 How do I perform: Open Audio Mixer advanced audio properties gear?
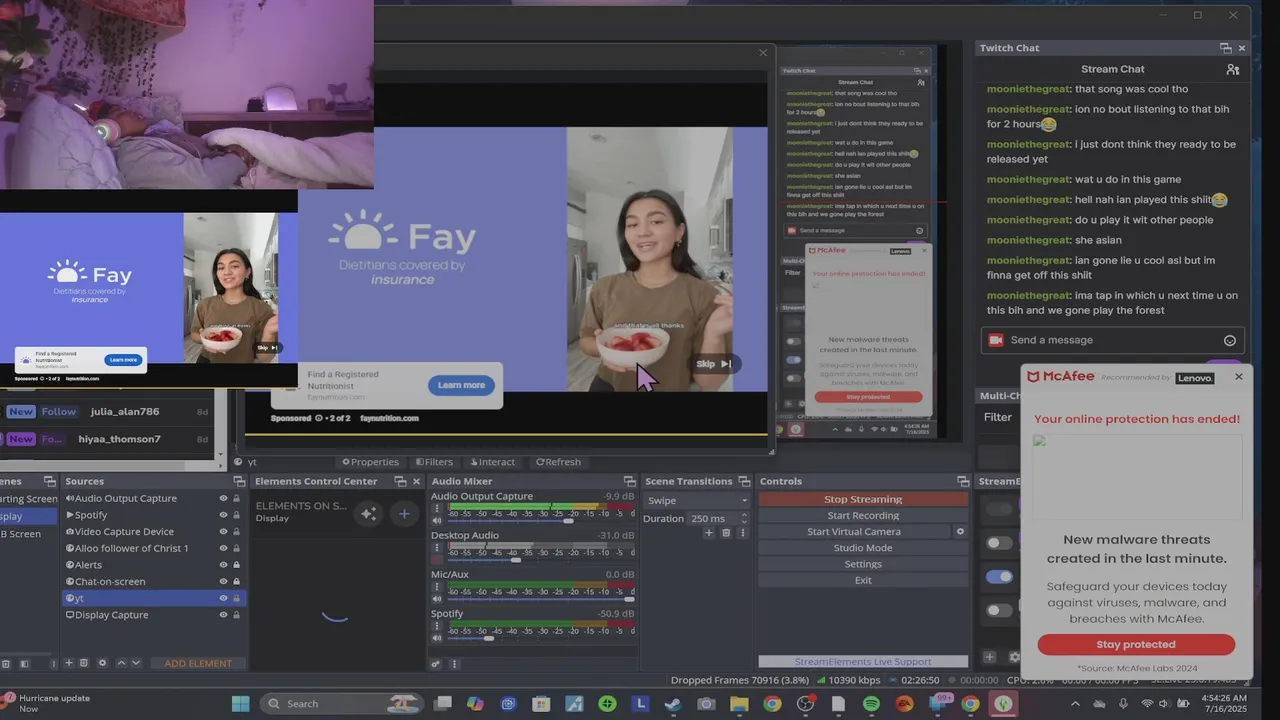click(x=436, y=664)
